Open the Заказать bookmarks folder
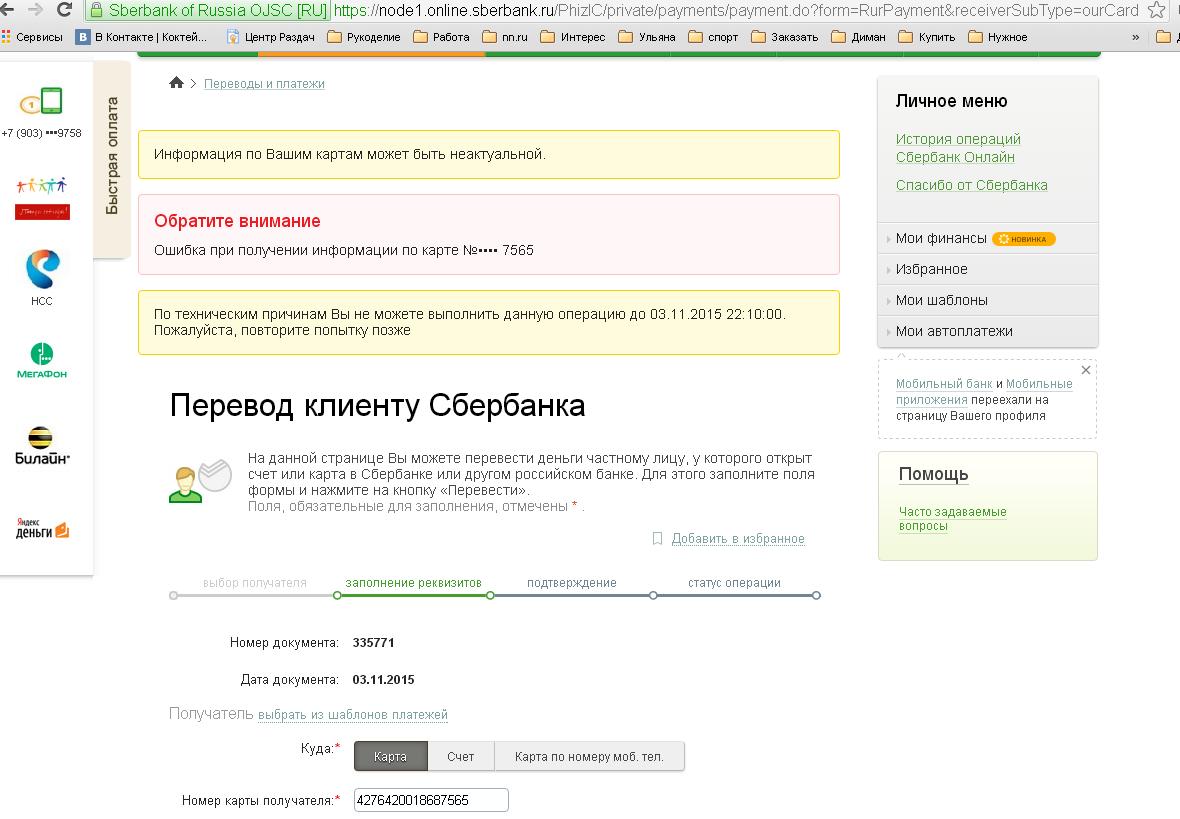 coord(785,37)
